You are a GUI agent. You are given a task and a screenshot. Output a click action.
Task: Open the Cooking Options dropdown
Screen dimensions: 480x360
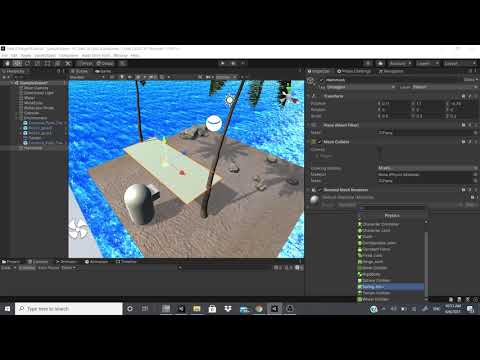427,168
